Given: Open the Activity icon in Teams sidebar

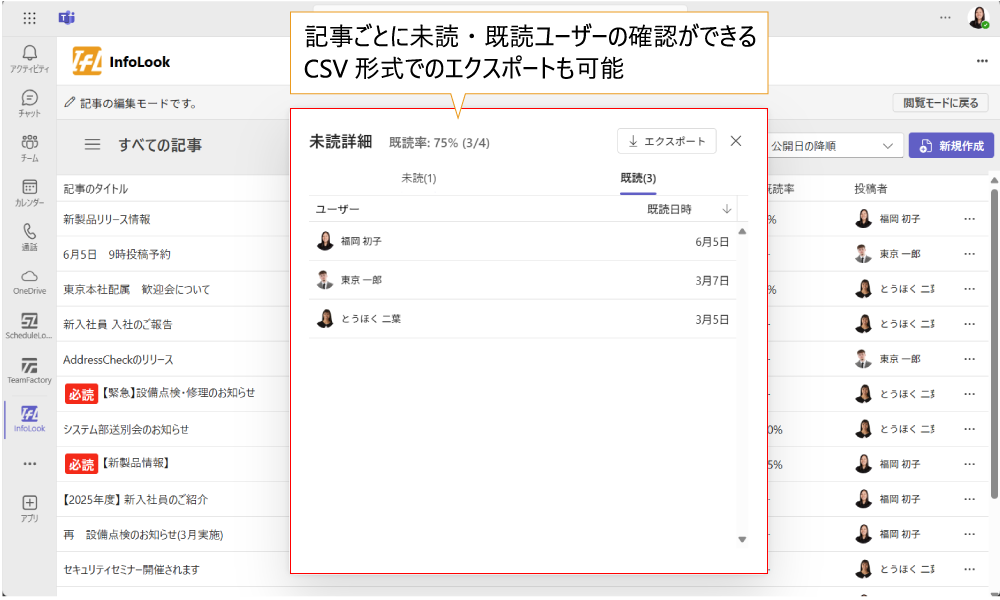Looking at the screenshot, I should pyautogui.click(x=29, y=58).
